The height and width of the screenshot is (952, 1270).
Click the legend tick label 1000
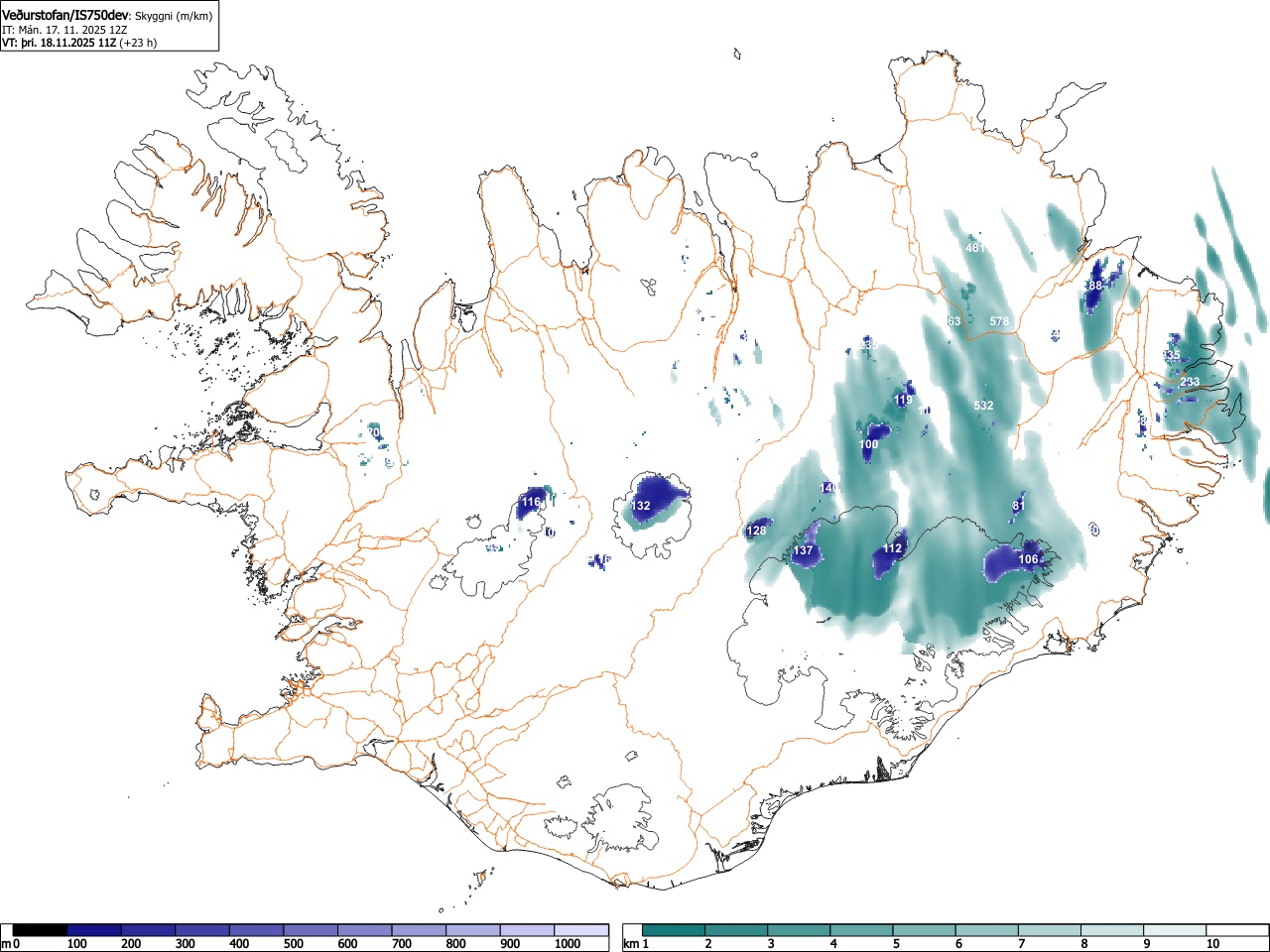click(x=568, y=944)
